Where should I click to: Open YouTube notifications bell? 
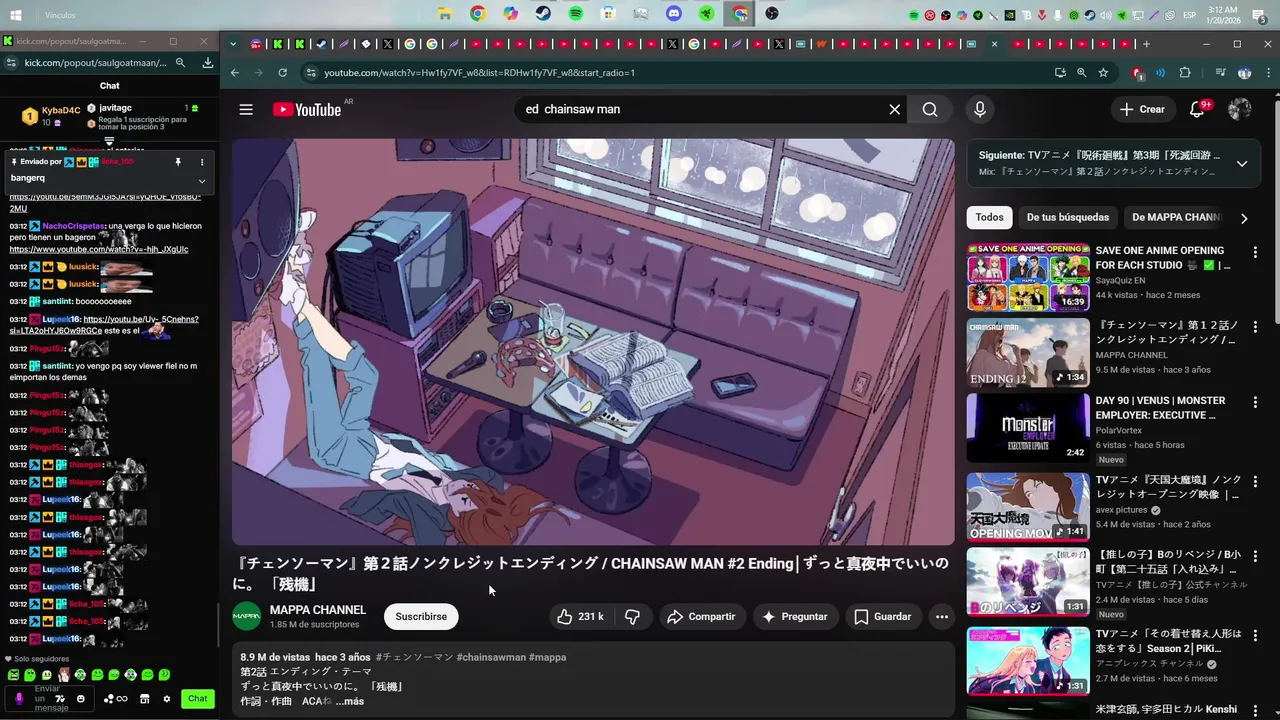click(1197, 109)
